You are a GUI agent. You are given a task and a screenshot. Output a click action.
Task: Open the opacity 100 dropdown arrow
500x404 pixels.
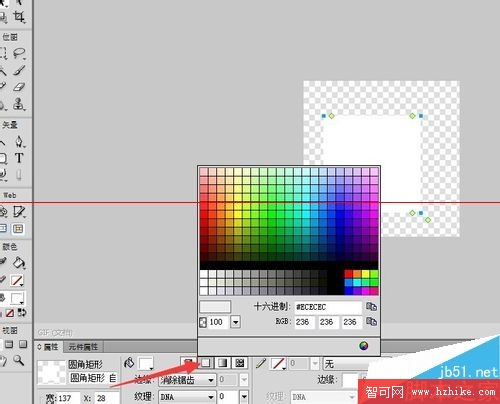tap(236, 322)
